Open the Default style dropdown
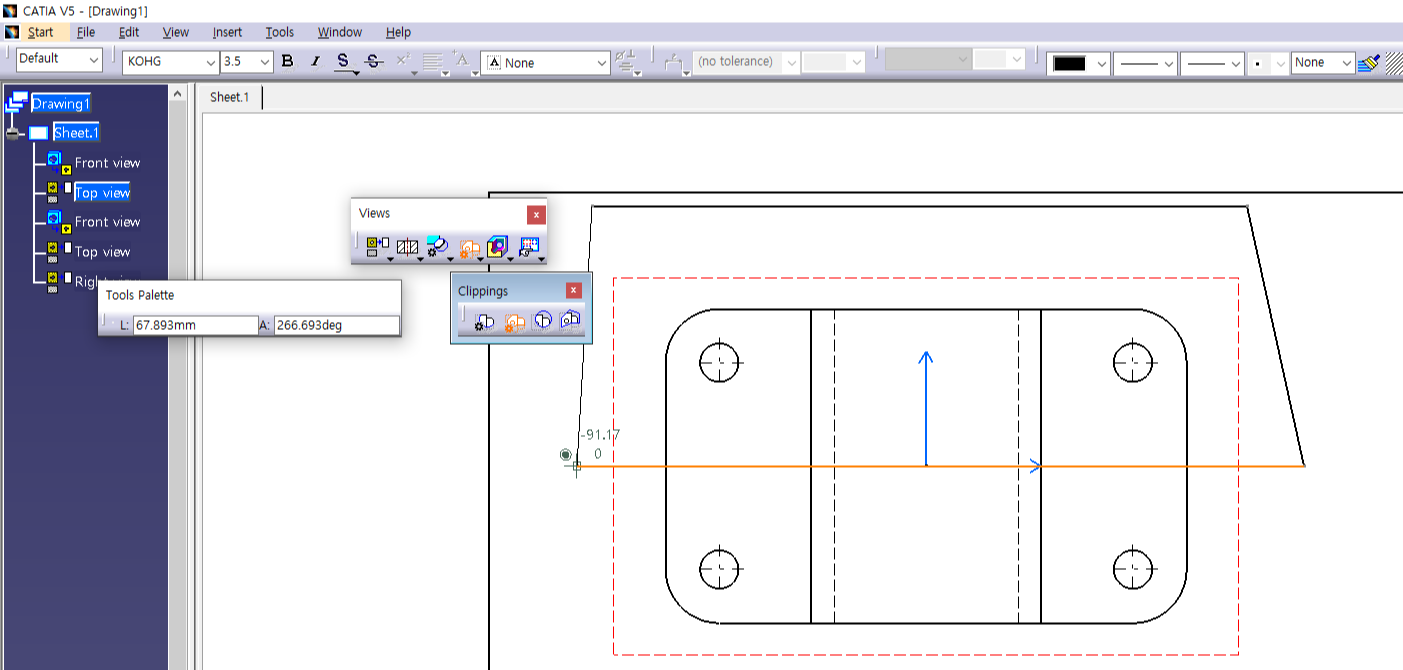The width and height of the screenshot is (1403, 670). (59, 59)
